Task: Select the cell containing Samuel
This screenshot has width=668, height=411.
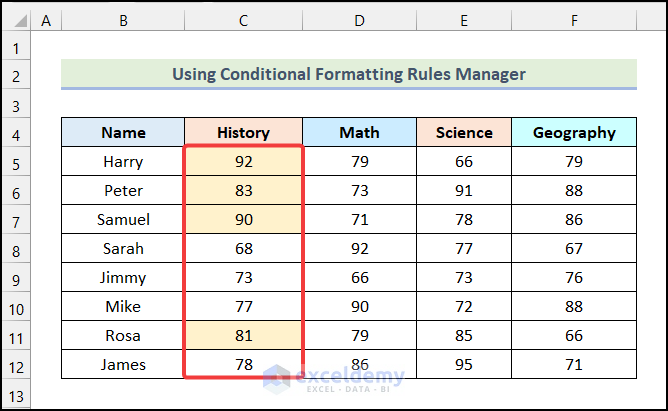Action: pos(123,220)
